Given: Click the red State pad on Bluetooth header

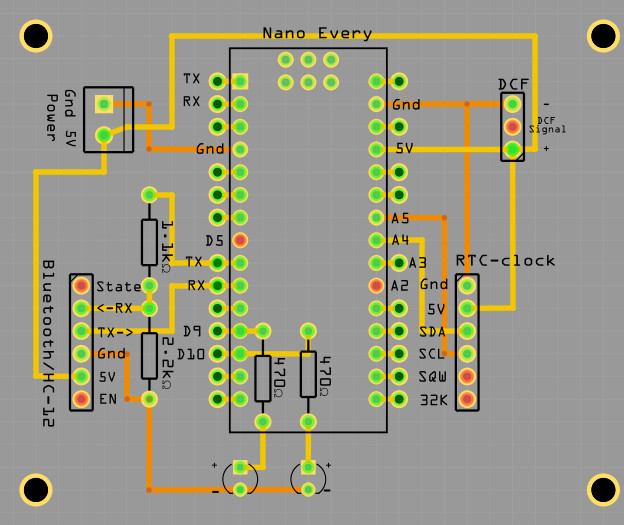Looking at the screenshot, I should point(81,285).
